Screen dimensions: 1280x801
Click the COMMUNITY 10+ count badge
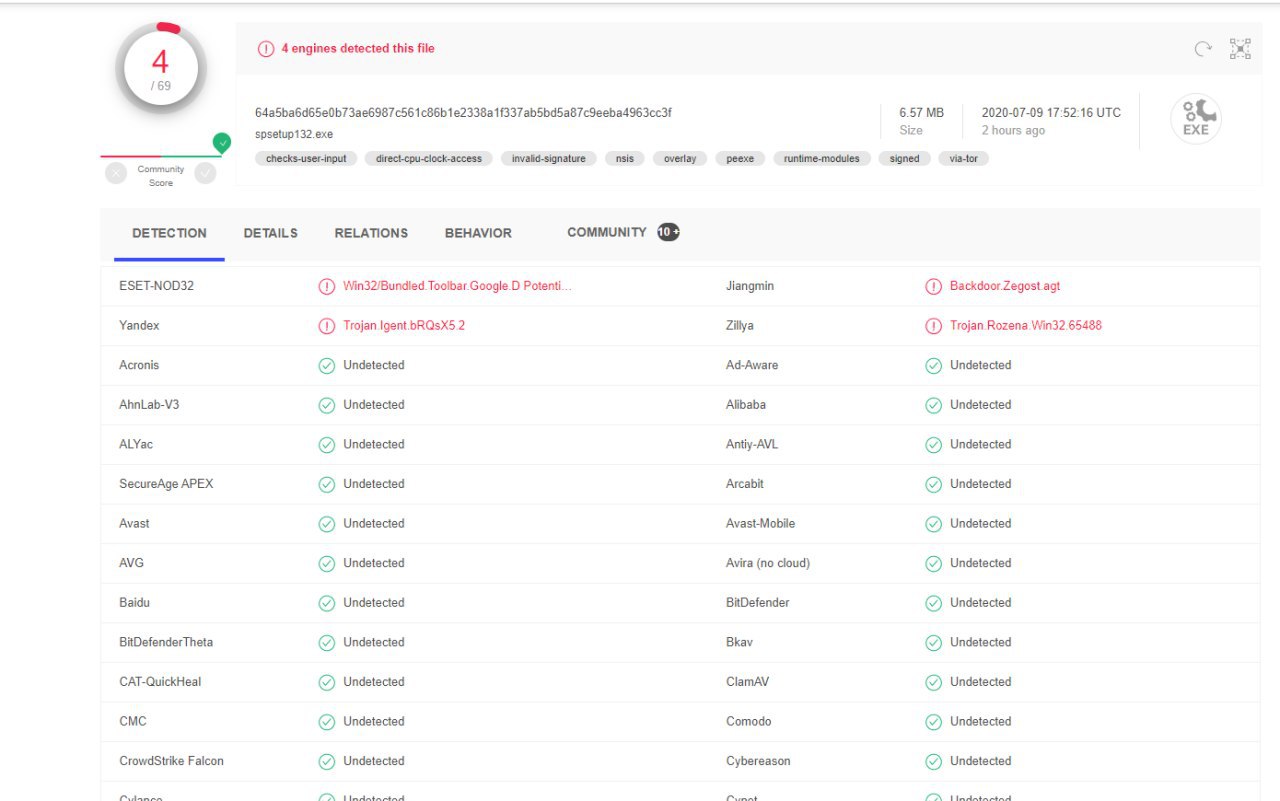(x=668, y=232)
